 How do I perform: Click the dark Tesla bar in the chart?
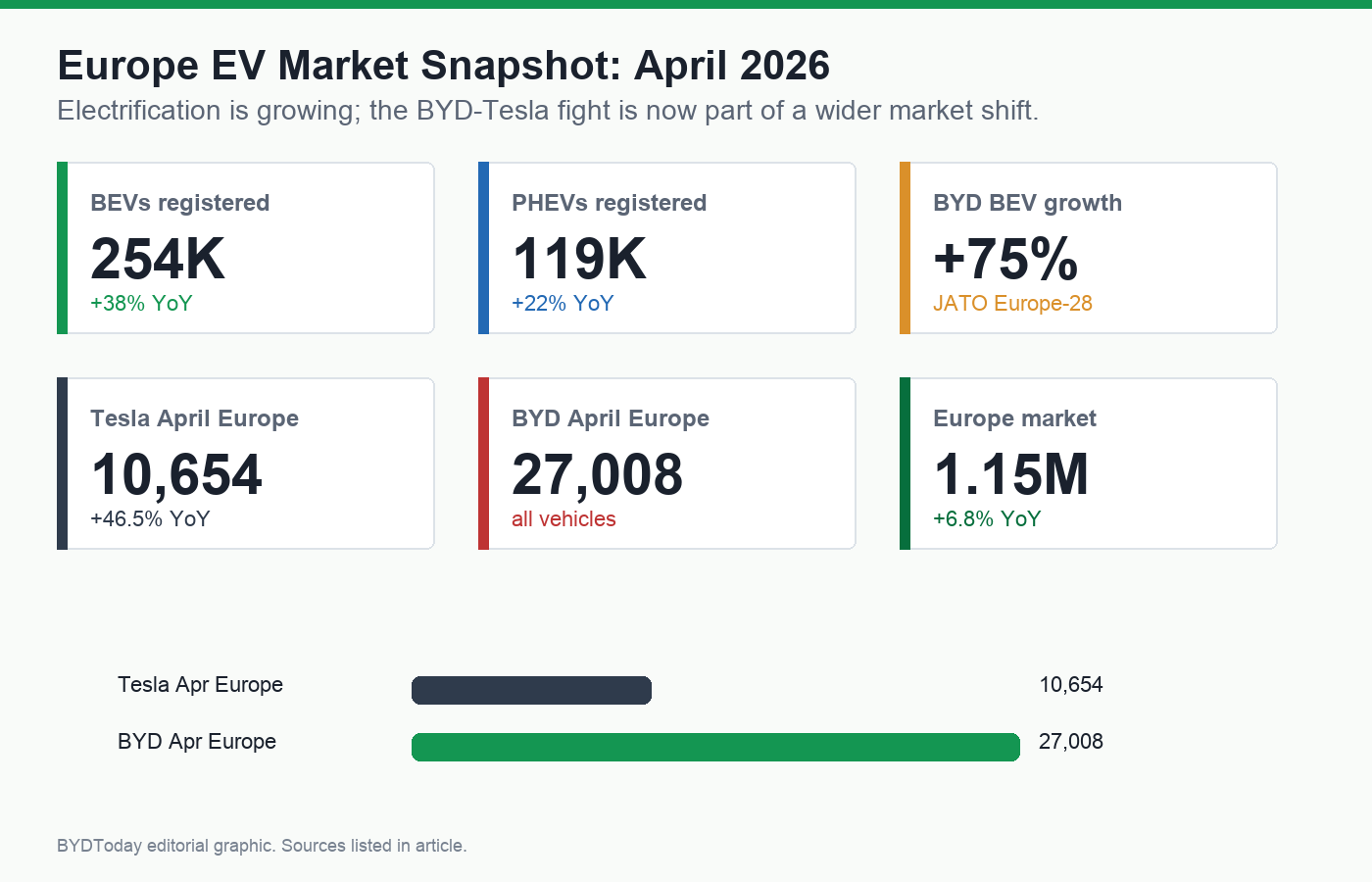click(531, 690)
